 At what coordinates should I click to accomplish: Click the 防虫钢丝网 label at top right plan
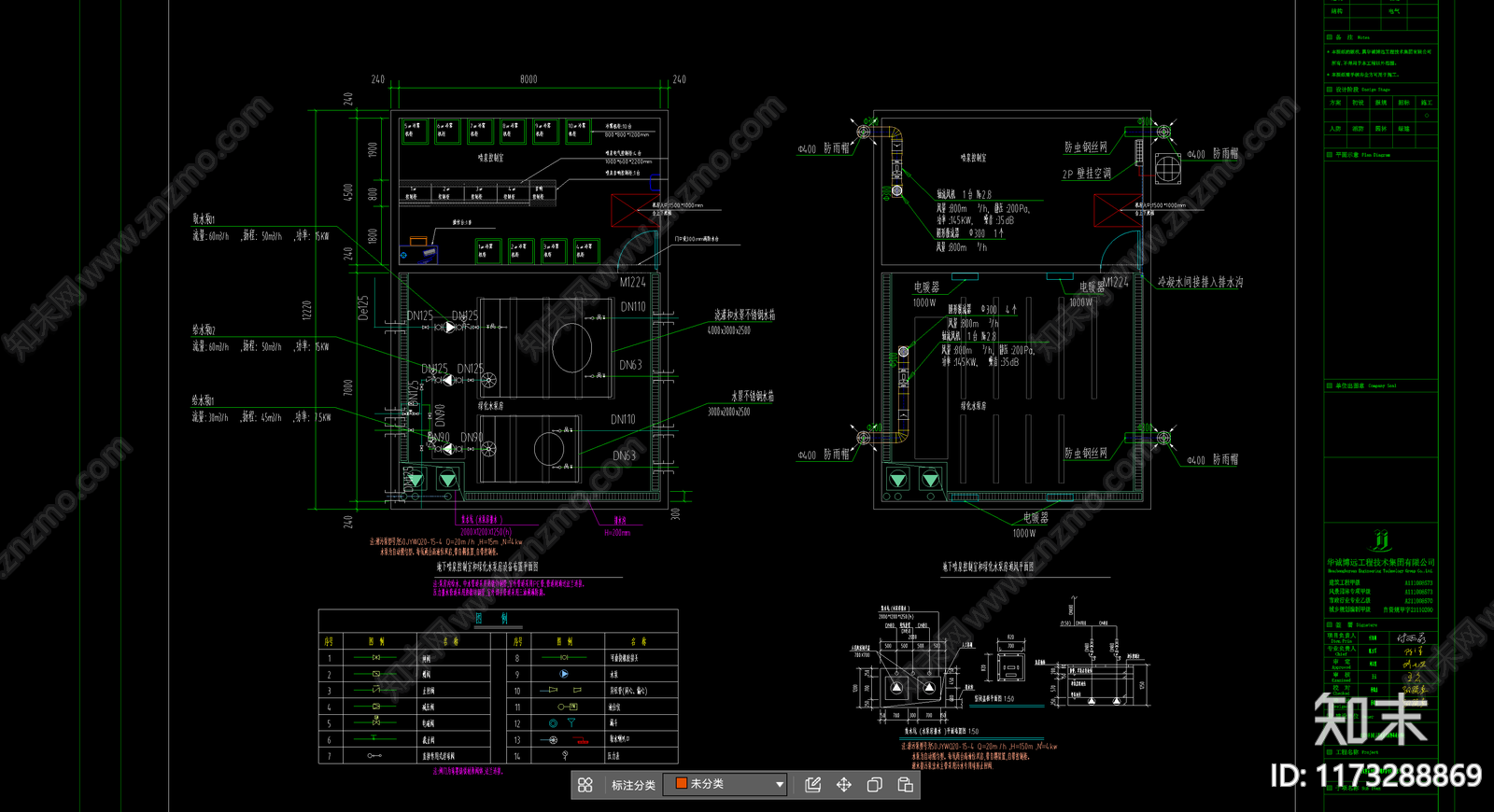[x=1086, y=147]
